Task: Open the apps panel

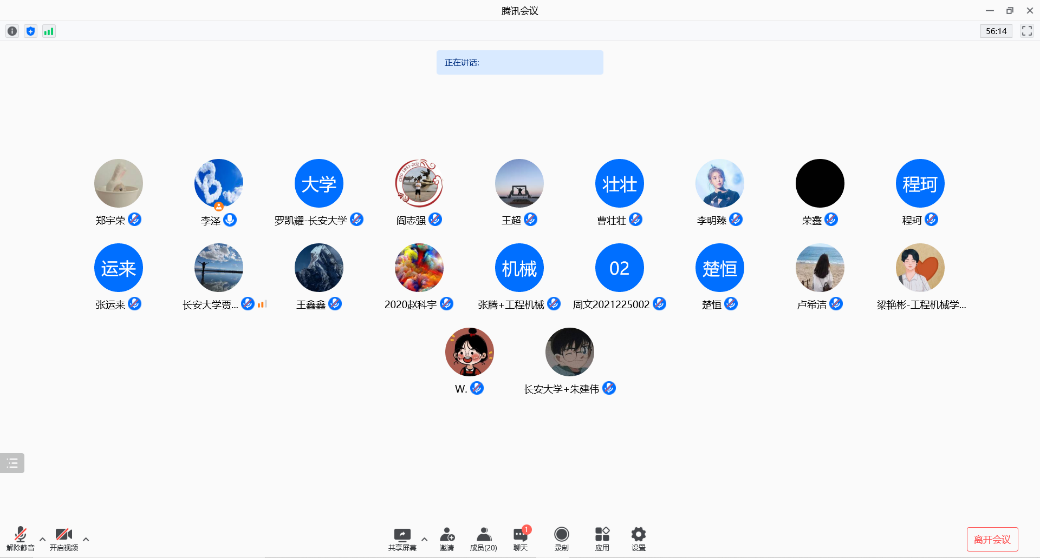Action: (x=602, y=537)
